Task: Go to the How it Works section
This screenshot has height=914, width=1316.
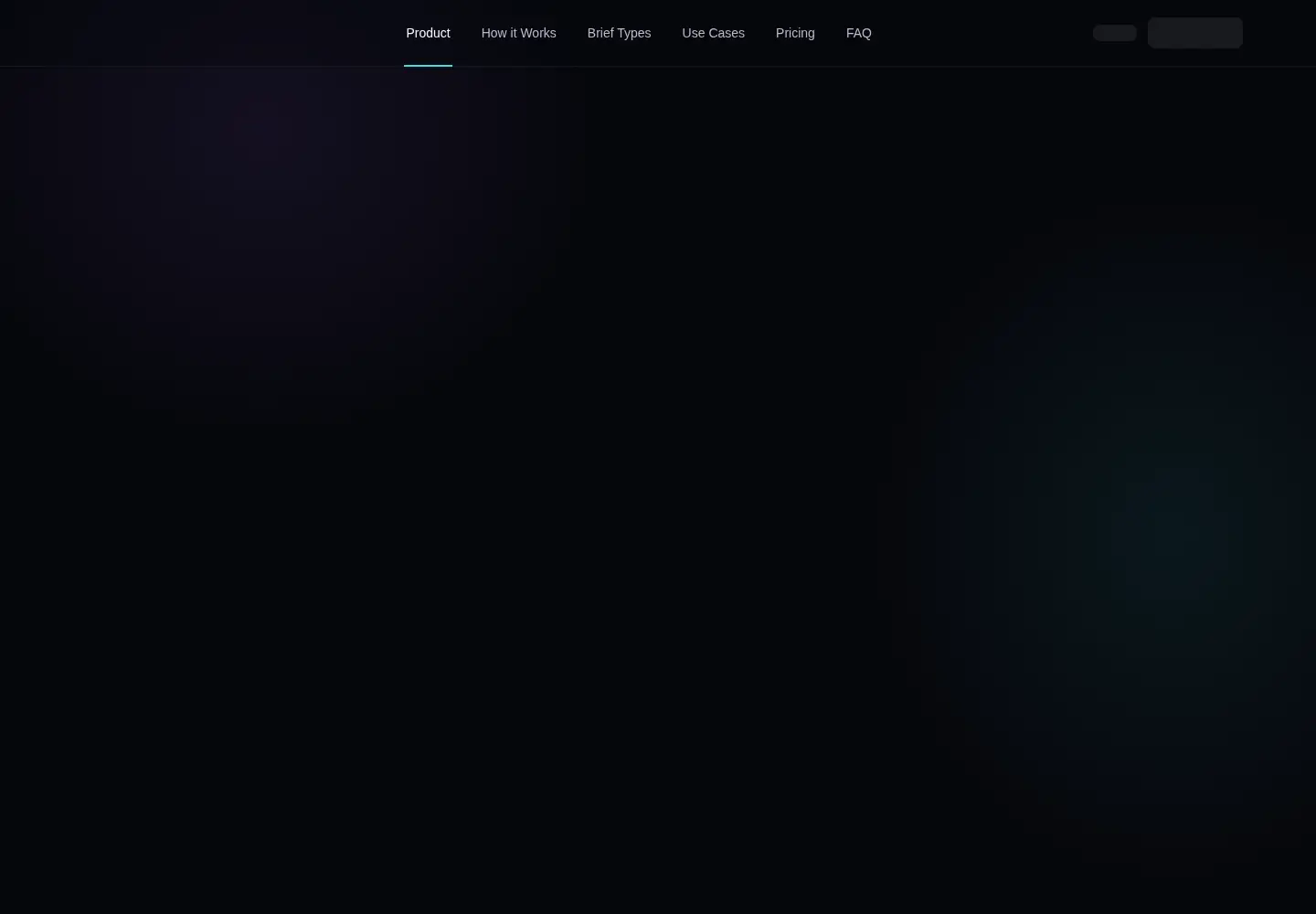Action: point(518,33)
